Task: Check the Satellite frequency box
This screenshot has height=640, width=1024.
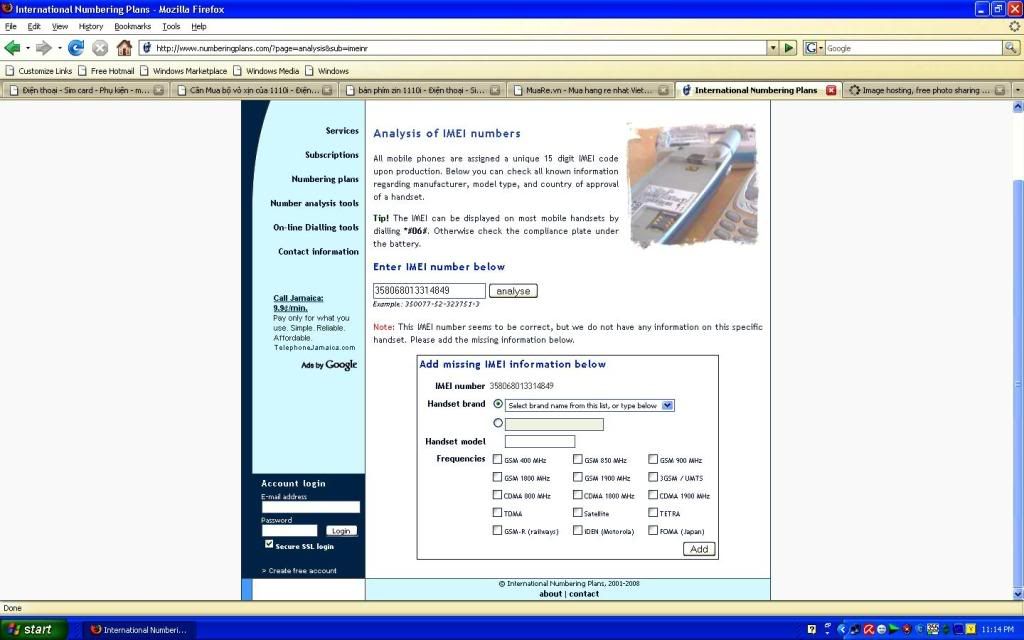Action: (x=577, y=513)
